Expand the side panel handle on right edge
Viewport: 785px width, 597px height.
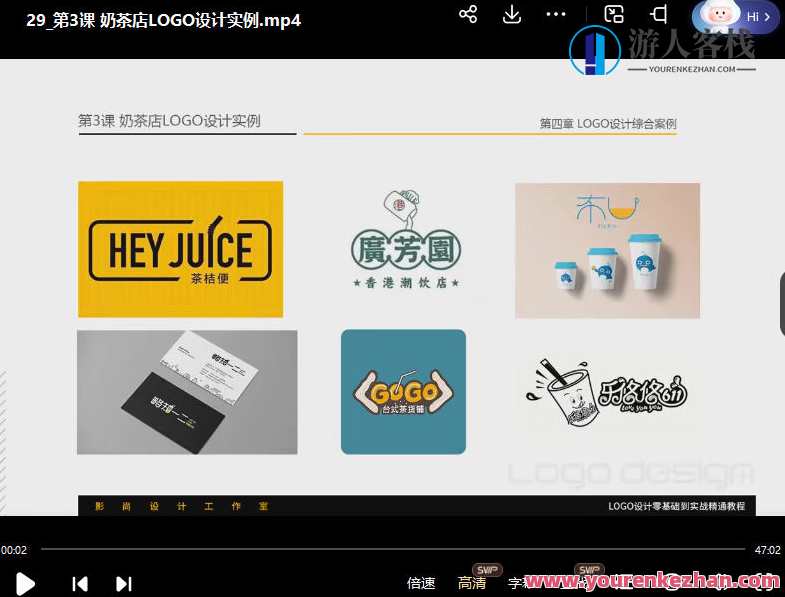pos(780,298)
